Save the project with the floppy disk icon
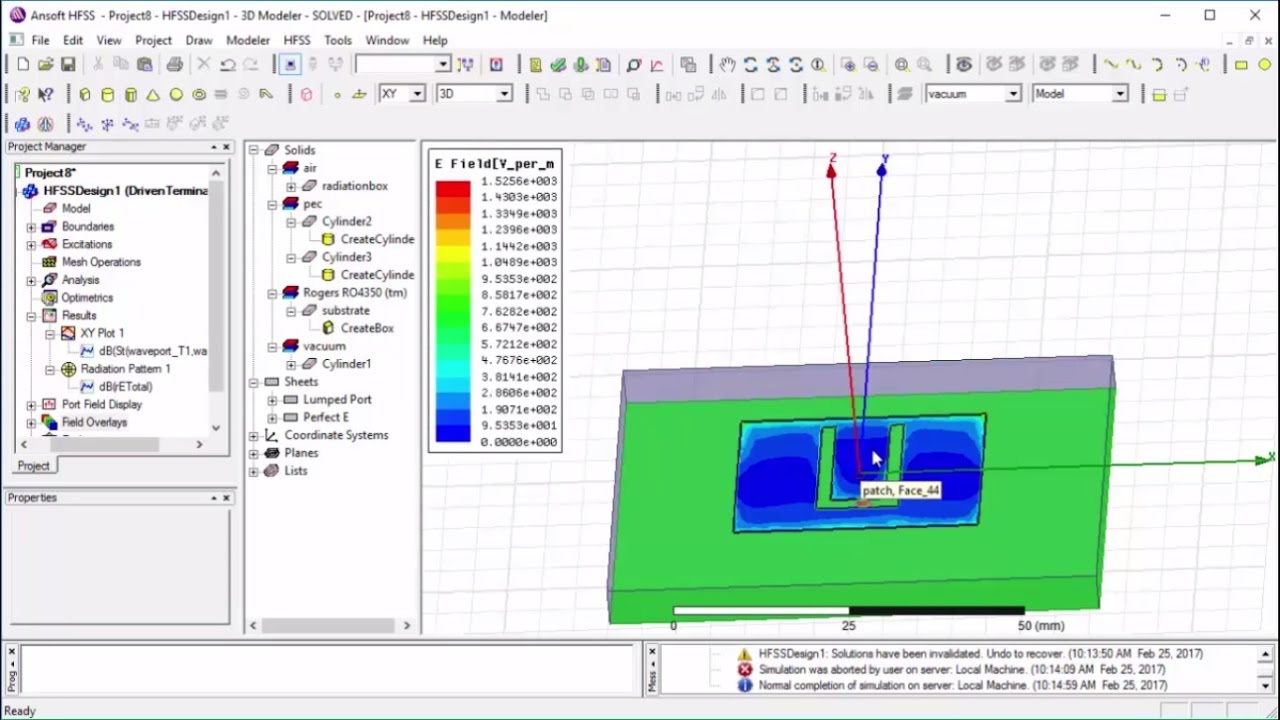 tap(68, 65)
